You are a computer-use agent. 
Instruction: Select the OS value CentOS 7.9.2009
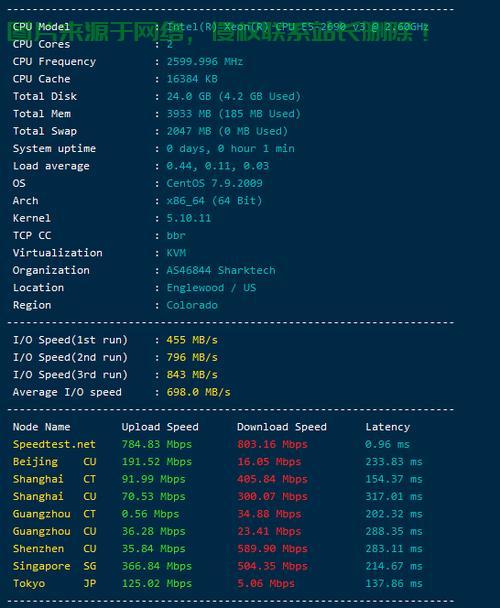click(x=215, y=183)
